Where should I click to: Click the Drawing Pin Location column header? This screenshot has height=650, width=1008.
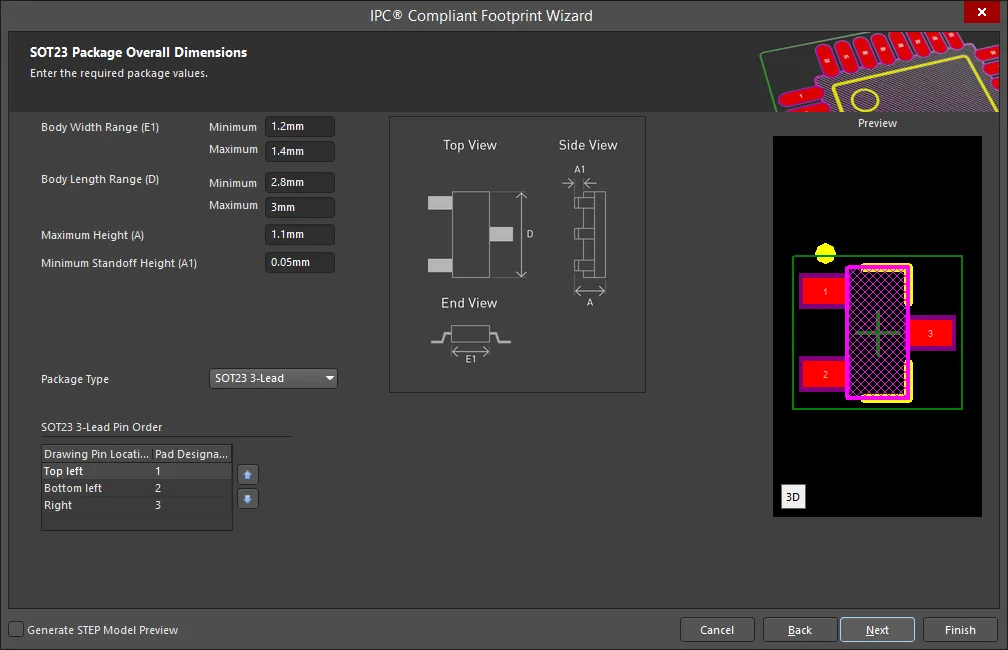(96, 454)
